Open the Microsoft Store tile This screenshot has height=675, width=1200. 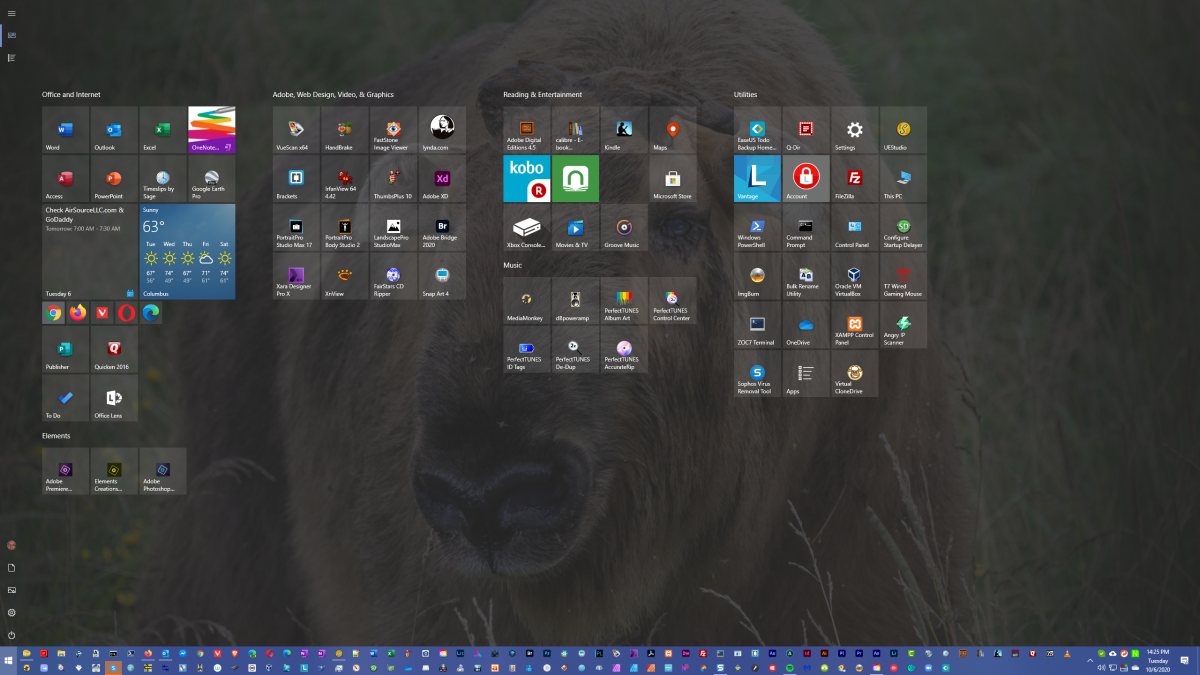[x=674, y=179]
